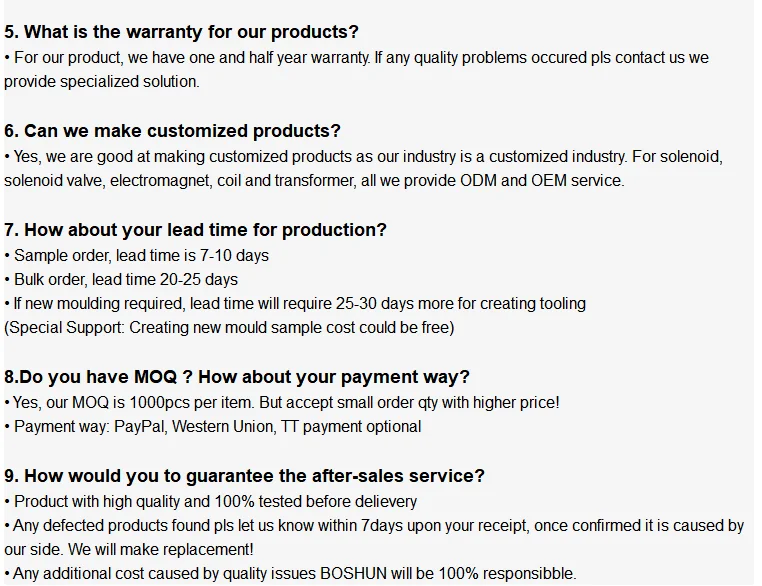Click 'Western Union' in the payment line
762x586 pixels.
click(229, 427)
